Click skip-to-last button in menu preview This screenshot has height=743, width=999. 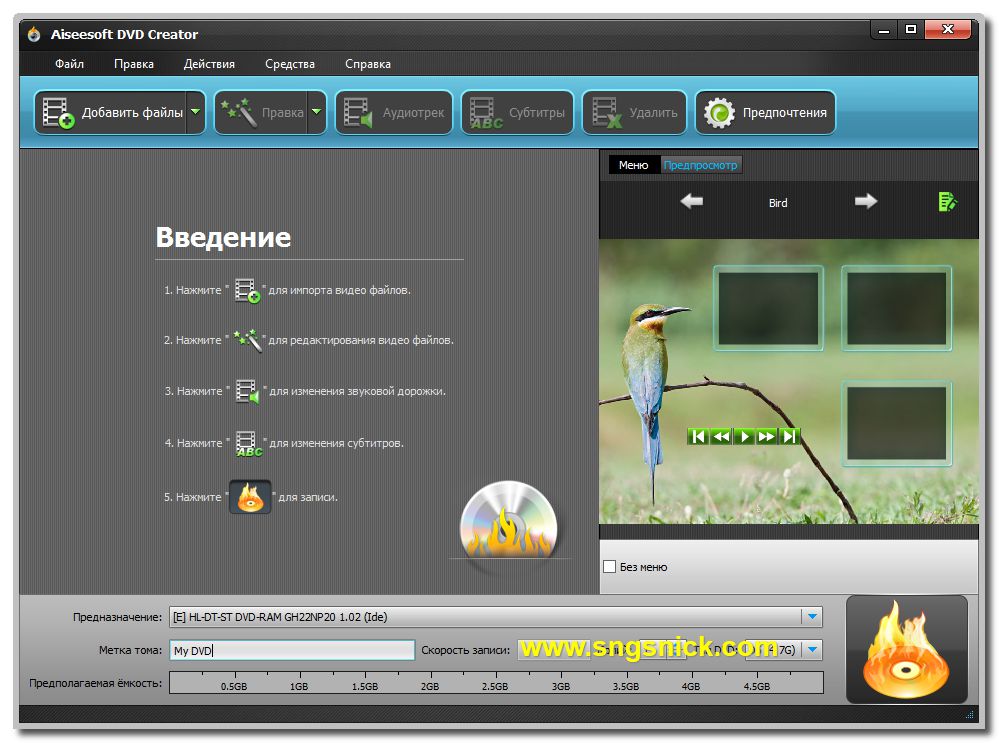pyautogui.click(x=789, y=436)
